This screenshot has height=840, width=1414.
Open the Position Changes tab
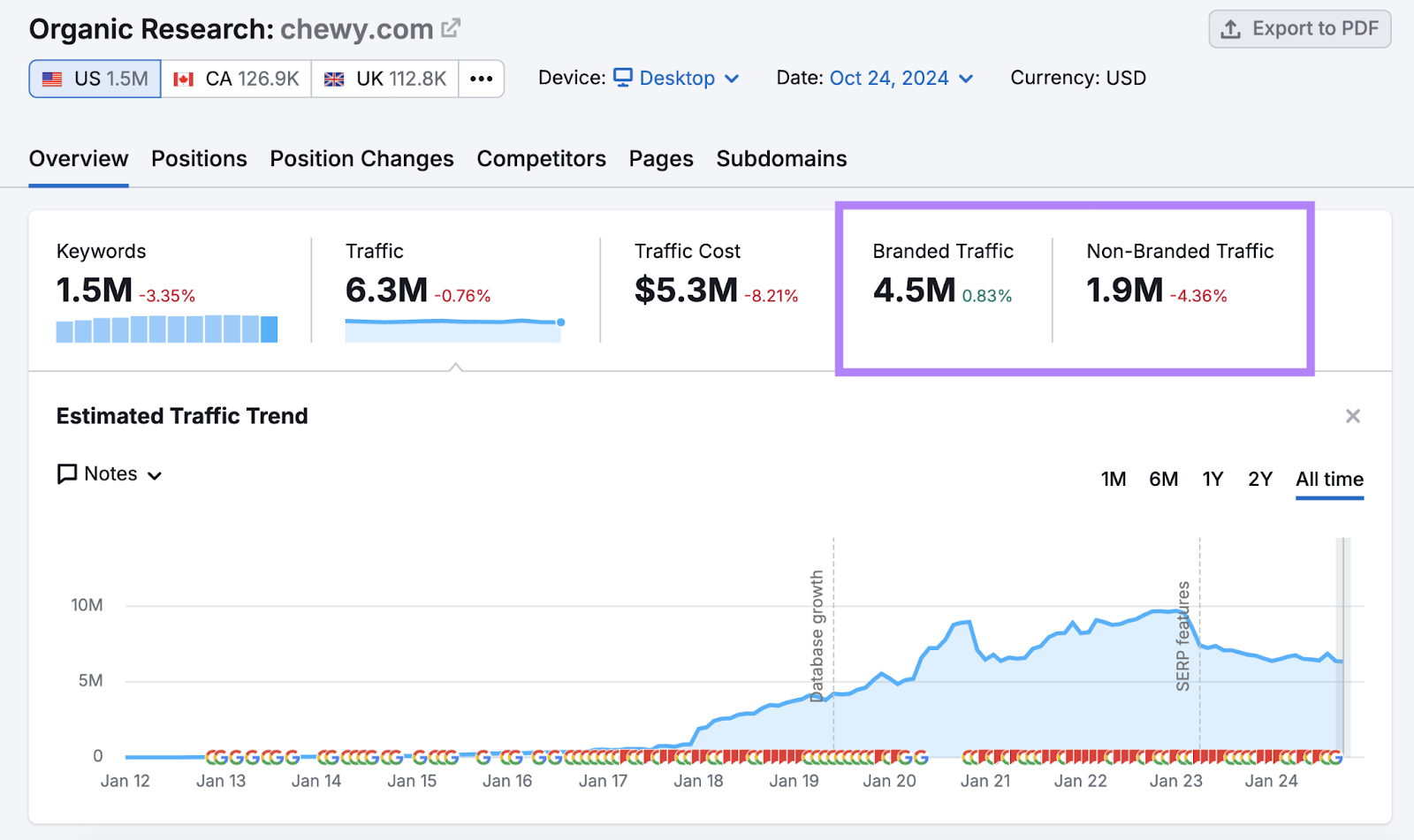[x=361, y=159]
